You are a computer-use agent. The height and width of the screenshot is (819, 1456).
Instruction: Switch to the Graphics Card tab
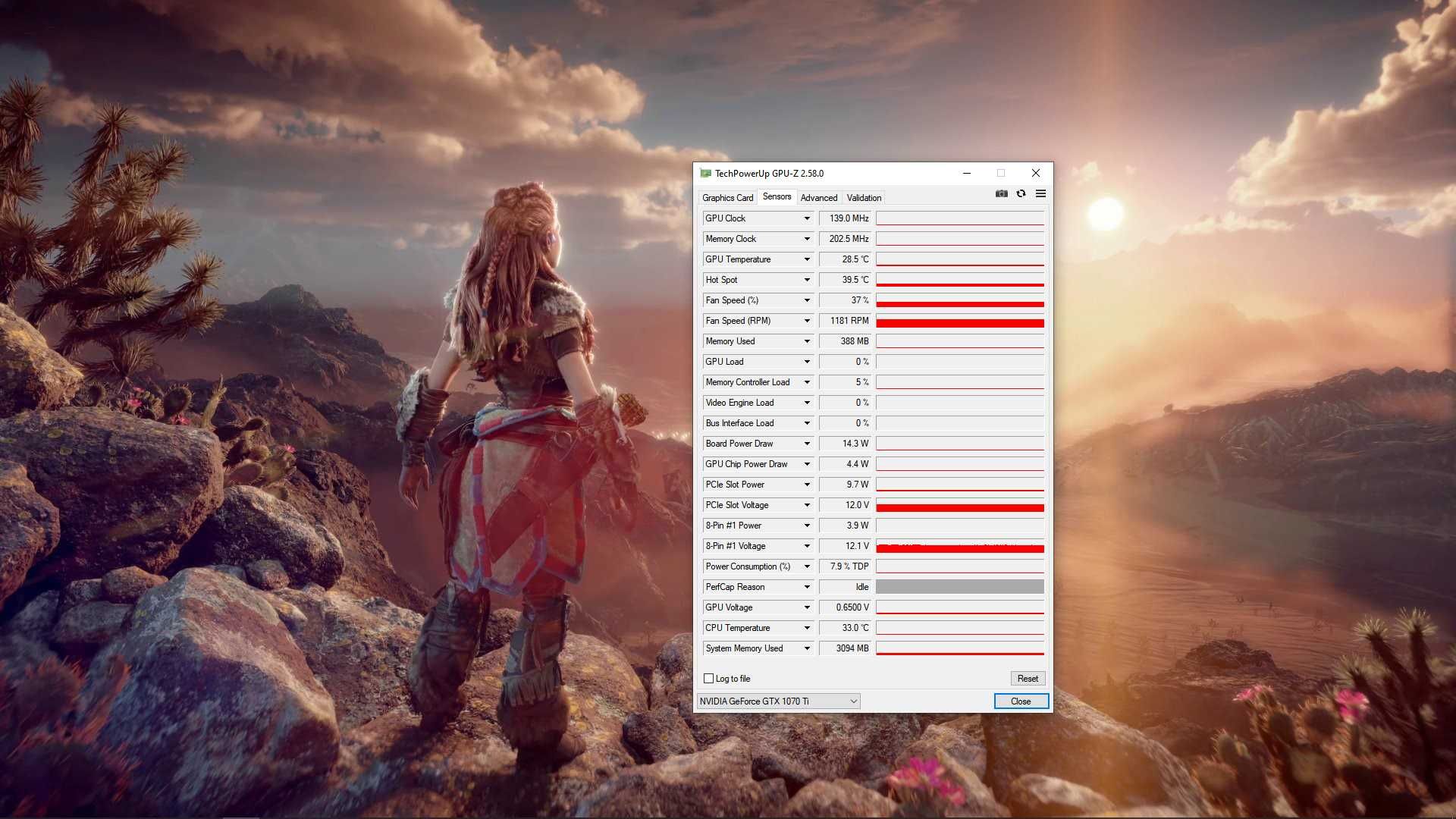(x=727, y=198)
